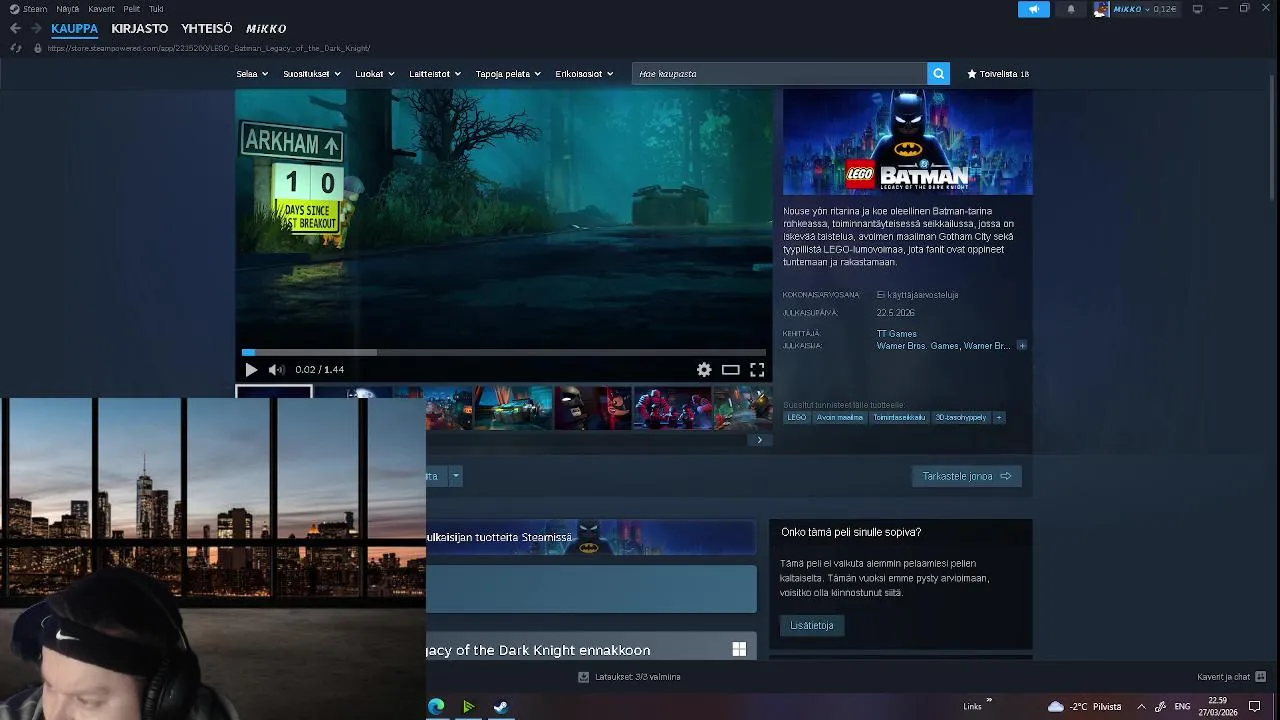The image size is (1280, 720).
Task: Select the red characters screenshot thumbnail
Action: (673, 408)
